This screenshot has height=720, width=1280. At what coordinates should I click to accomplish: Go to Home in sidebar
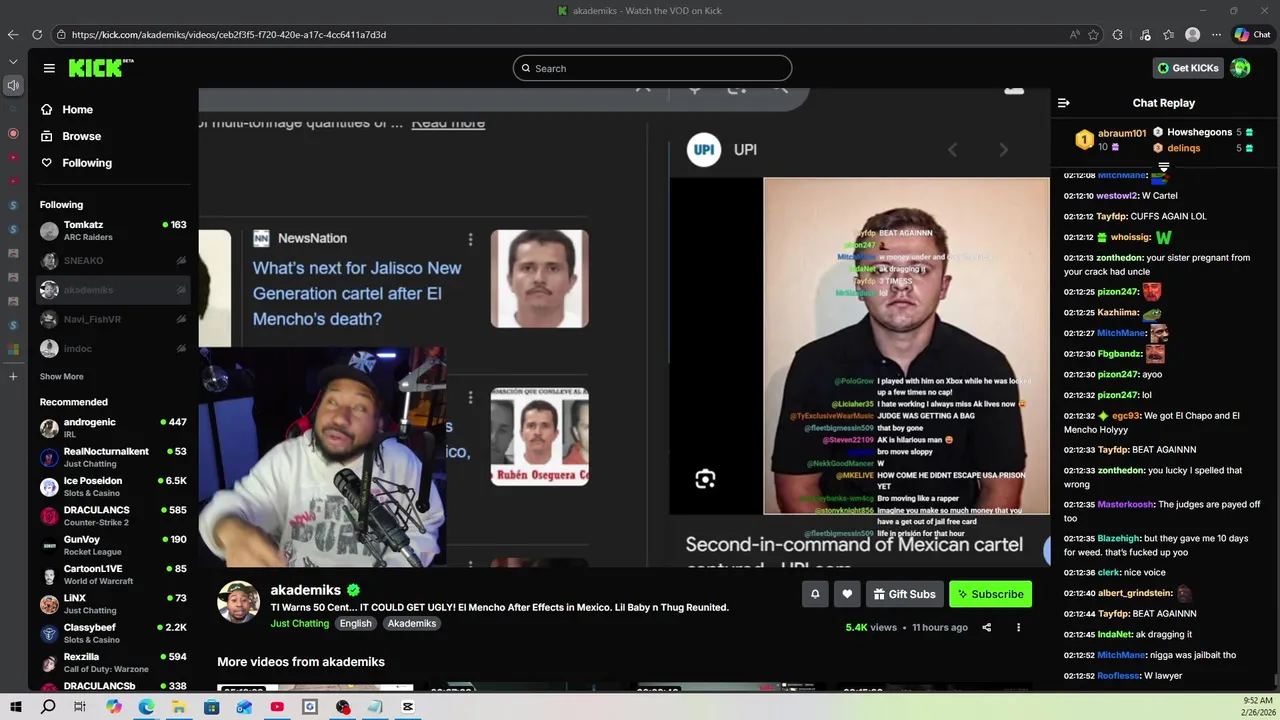click(x=77, y=109)
